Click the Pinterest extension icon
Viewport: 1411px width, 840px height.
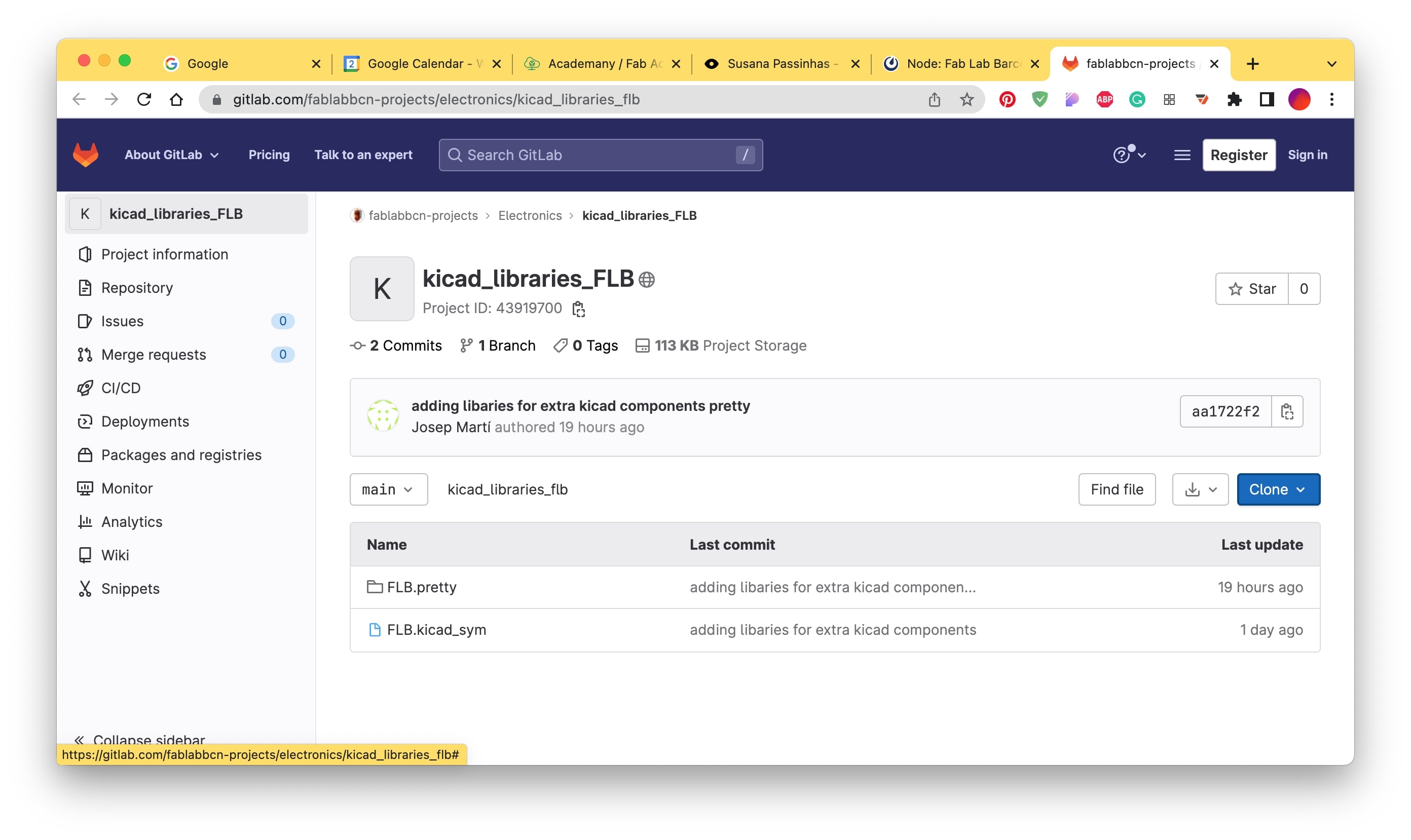tap(1007, 100)
